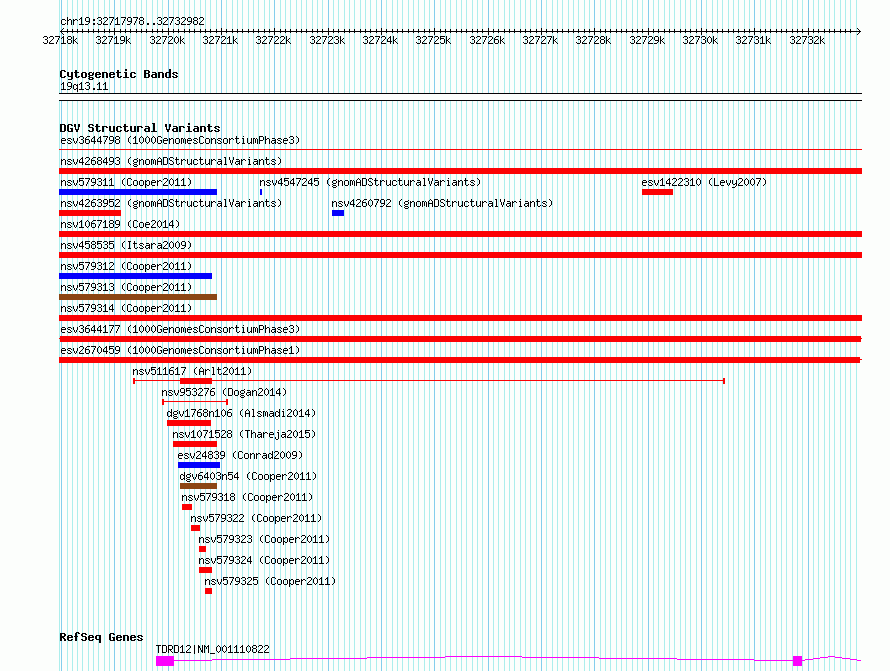Click the RefSeq Genes track title
This screenshot has width=890, height=671.
click(101, 637)
